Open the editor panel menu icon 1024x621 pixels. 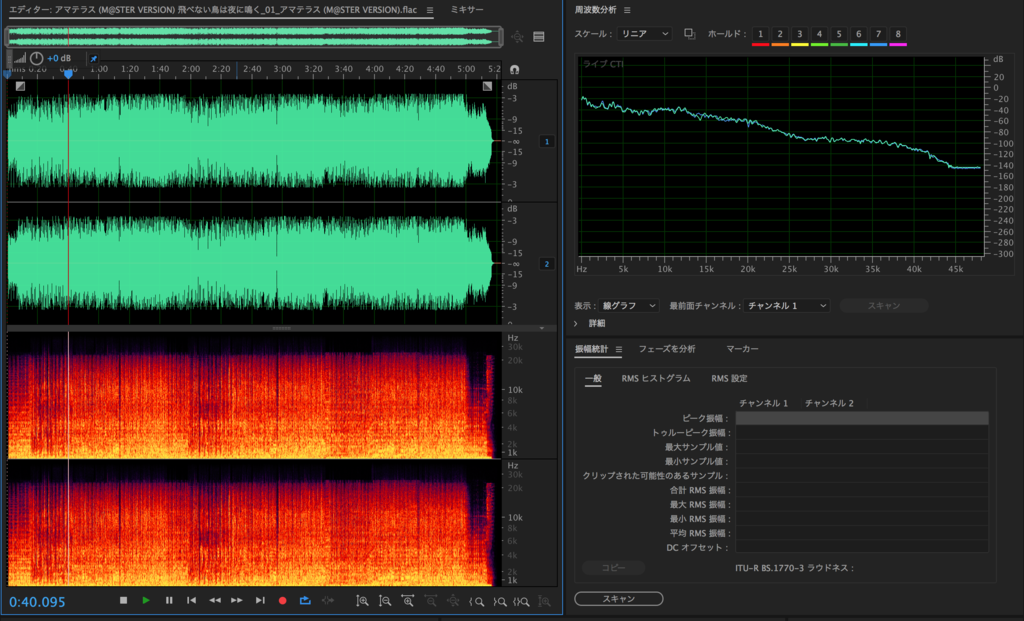click(430, 10)
